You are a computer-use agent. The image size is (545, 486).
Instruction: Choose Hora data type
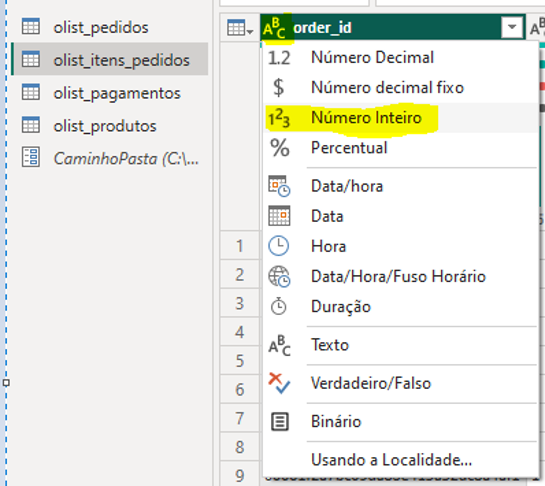(x=401, y=246)
